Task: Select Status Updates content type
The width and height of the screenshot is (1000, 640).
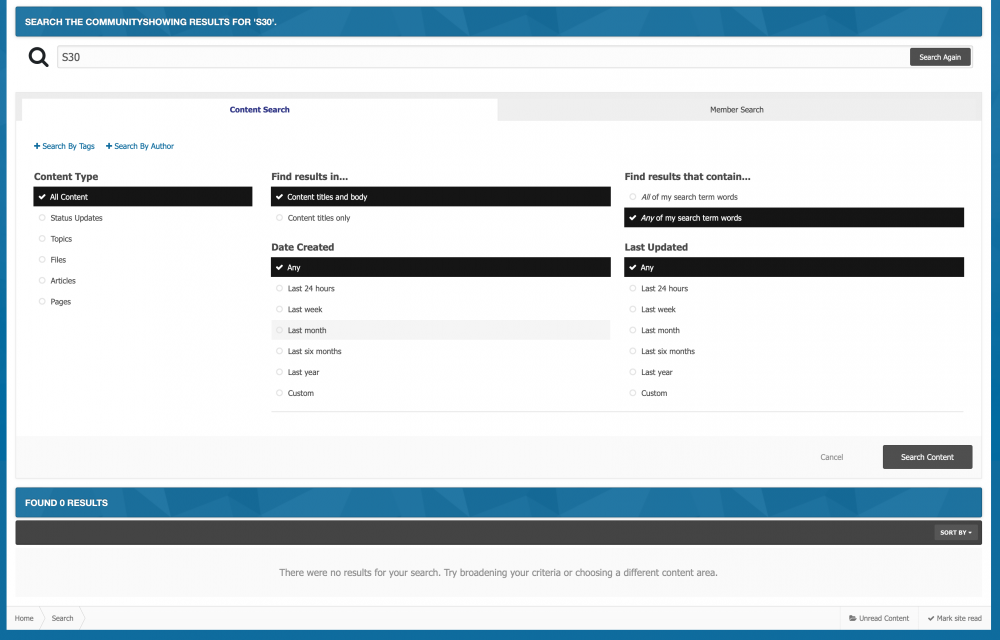Action: [x=143, y=218]
